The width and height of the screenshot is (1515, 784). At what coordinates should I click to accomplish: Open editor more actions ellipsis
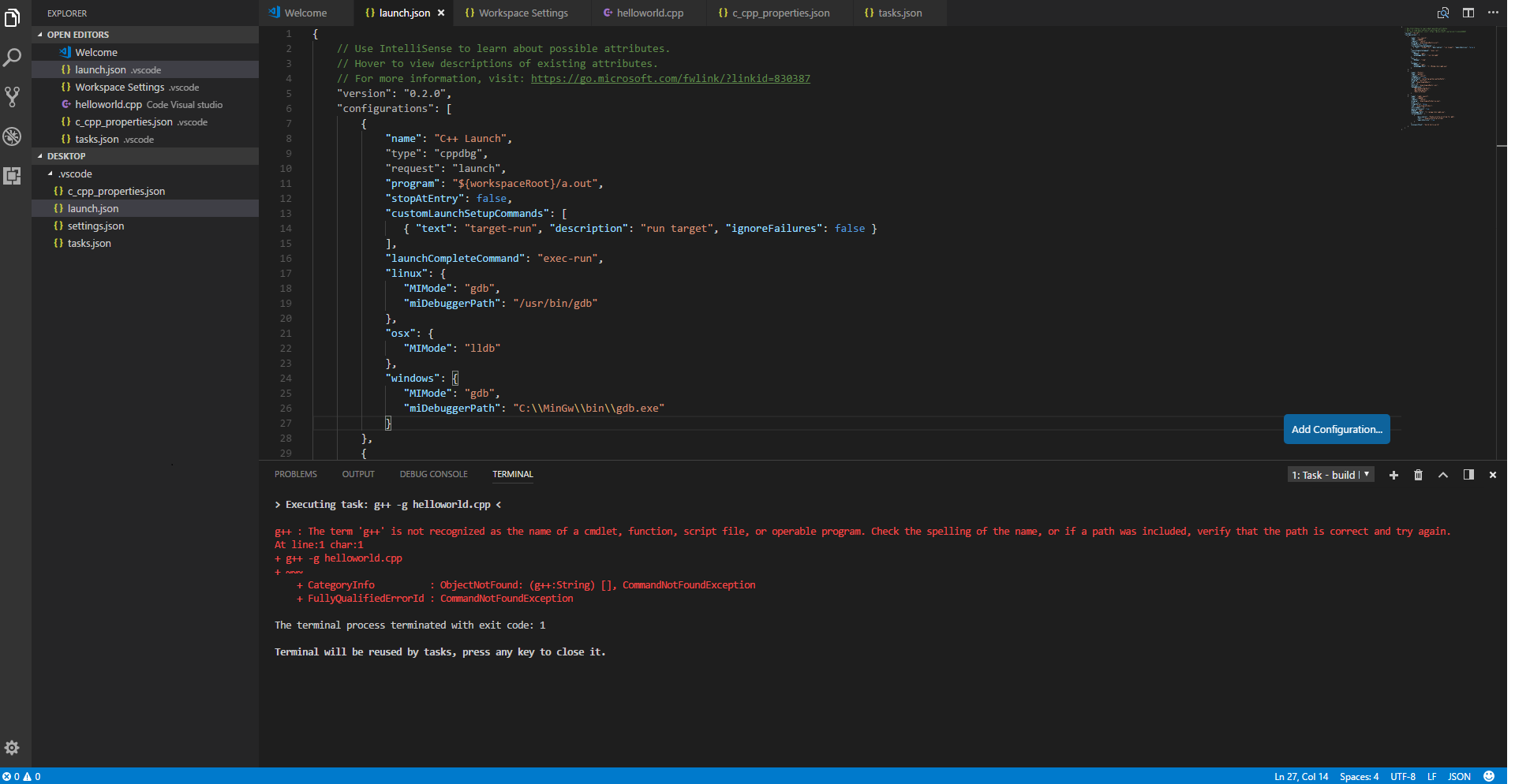coord(1494,13)
